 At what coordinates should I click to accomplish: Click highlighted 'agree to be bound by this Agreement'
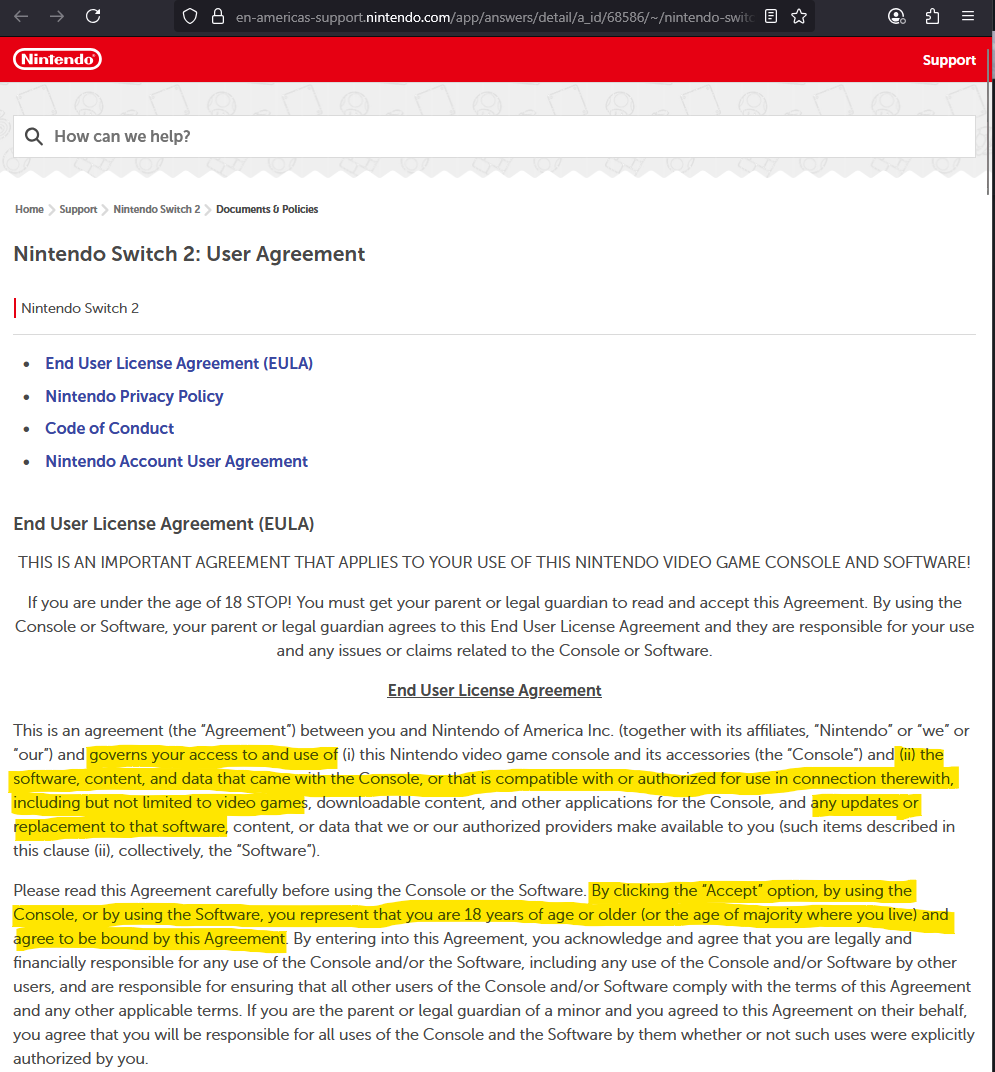[149, 939]
